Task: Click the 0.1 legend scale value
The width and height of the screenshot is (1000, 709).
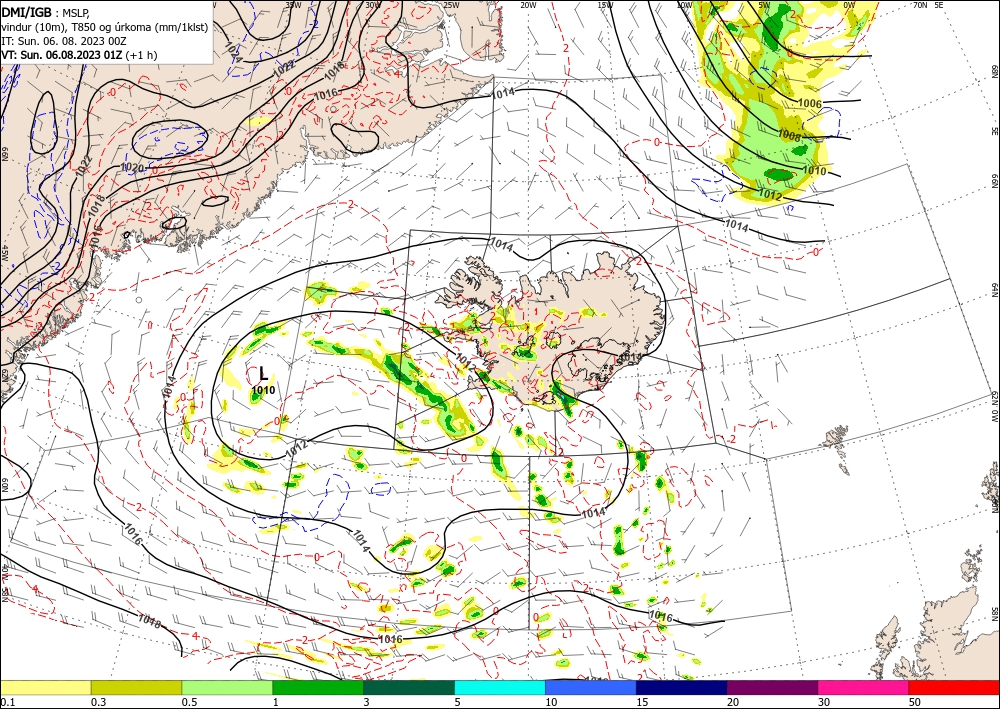Action: (8, 702)
